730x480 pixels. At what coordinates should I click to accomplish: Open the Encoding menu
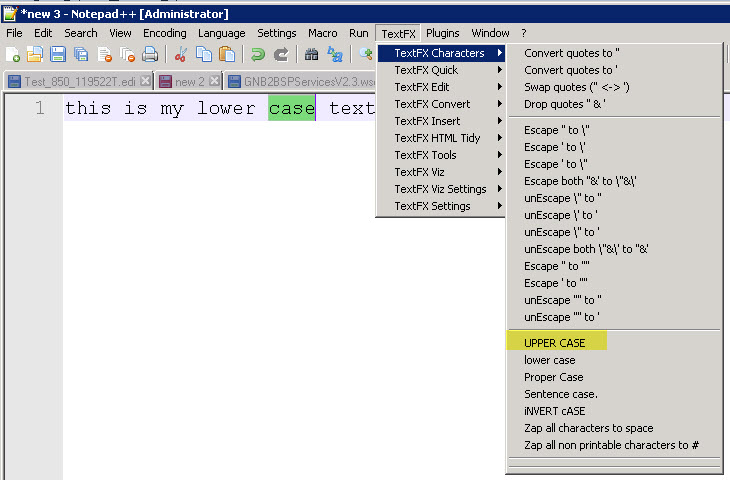pyautogui.click(x=164, y=33)
